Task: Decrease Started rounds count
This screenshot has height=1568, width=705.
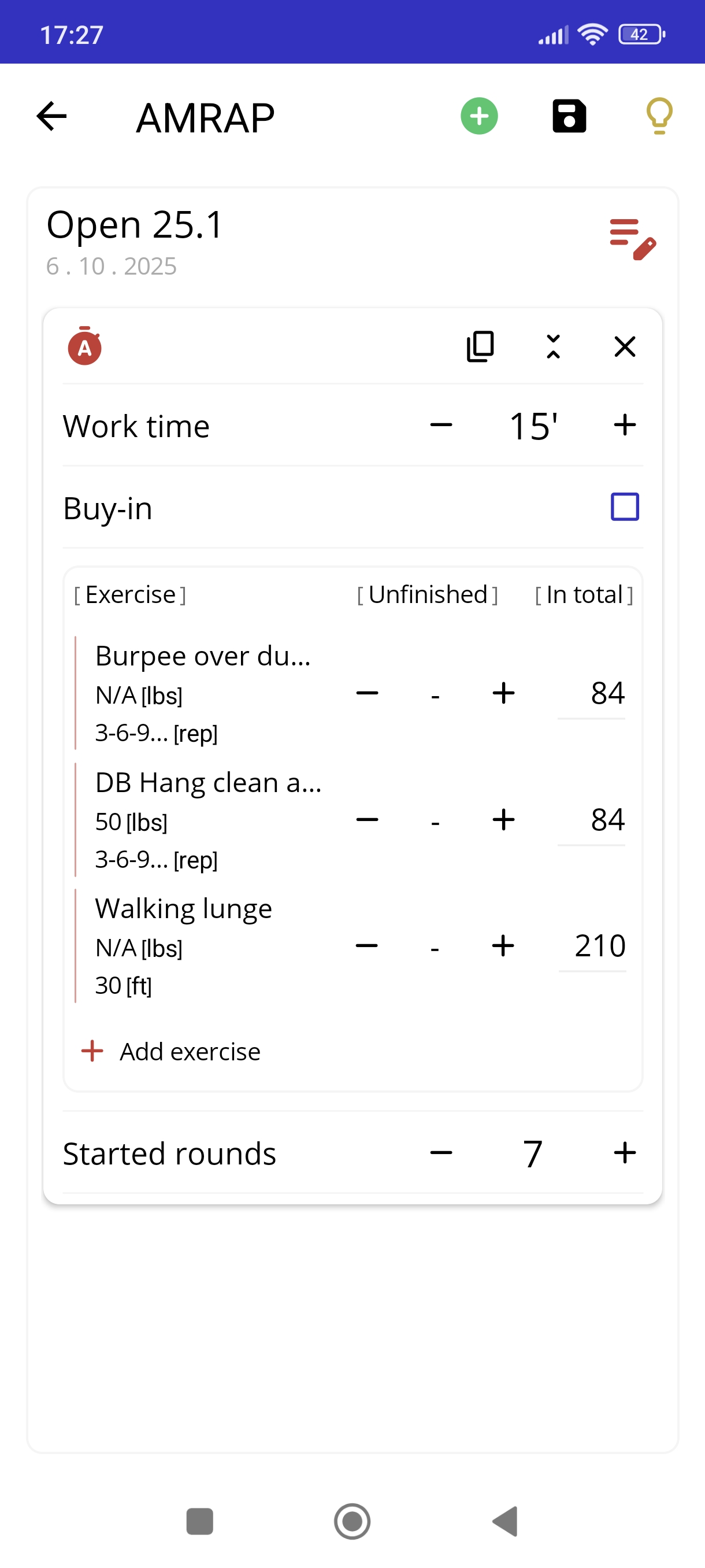Action: click(x=441, y=1152)
